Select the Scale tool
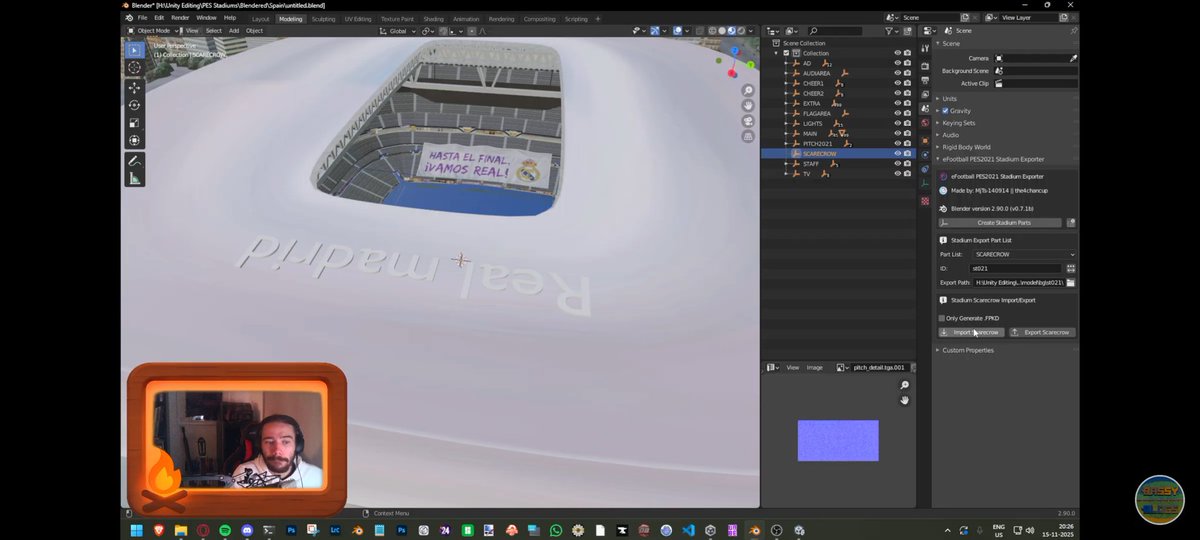This screenshot has width=1200, height=540. (134, 123)
